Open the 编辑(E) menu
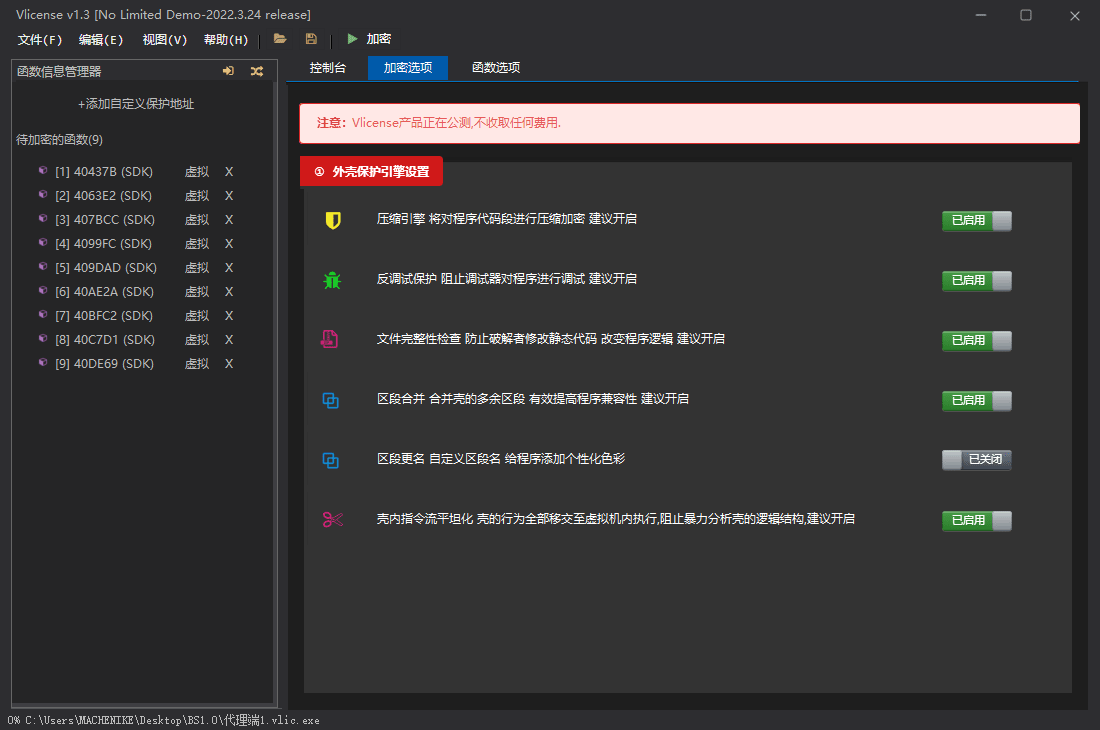The image size is (1100, 730). point(101,40)
